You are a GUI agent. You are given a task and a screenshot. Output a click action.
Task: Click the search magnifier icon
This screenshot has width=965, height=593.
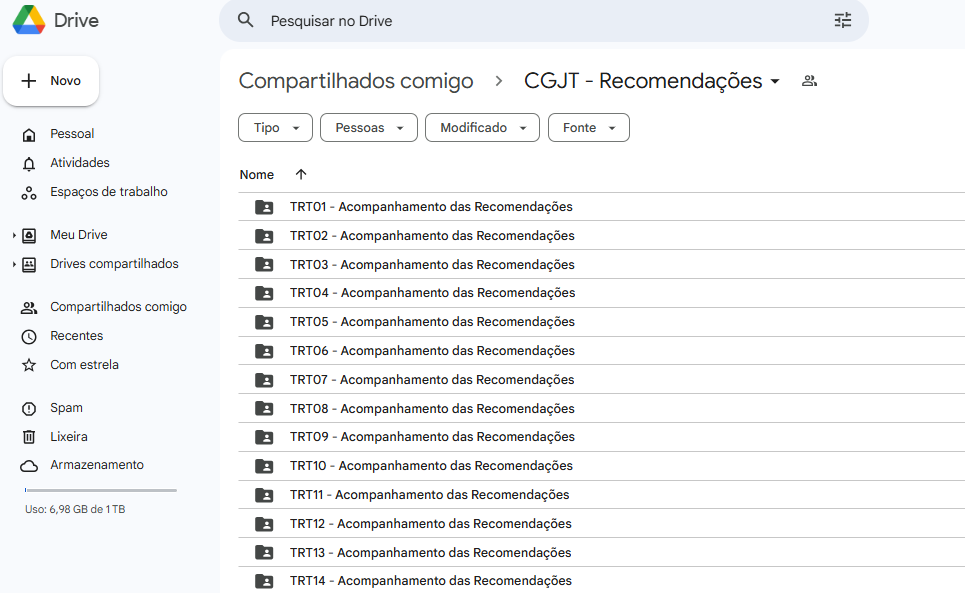pos(246,21)
